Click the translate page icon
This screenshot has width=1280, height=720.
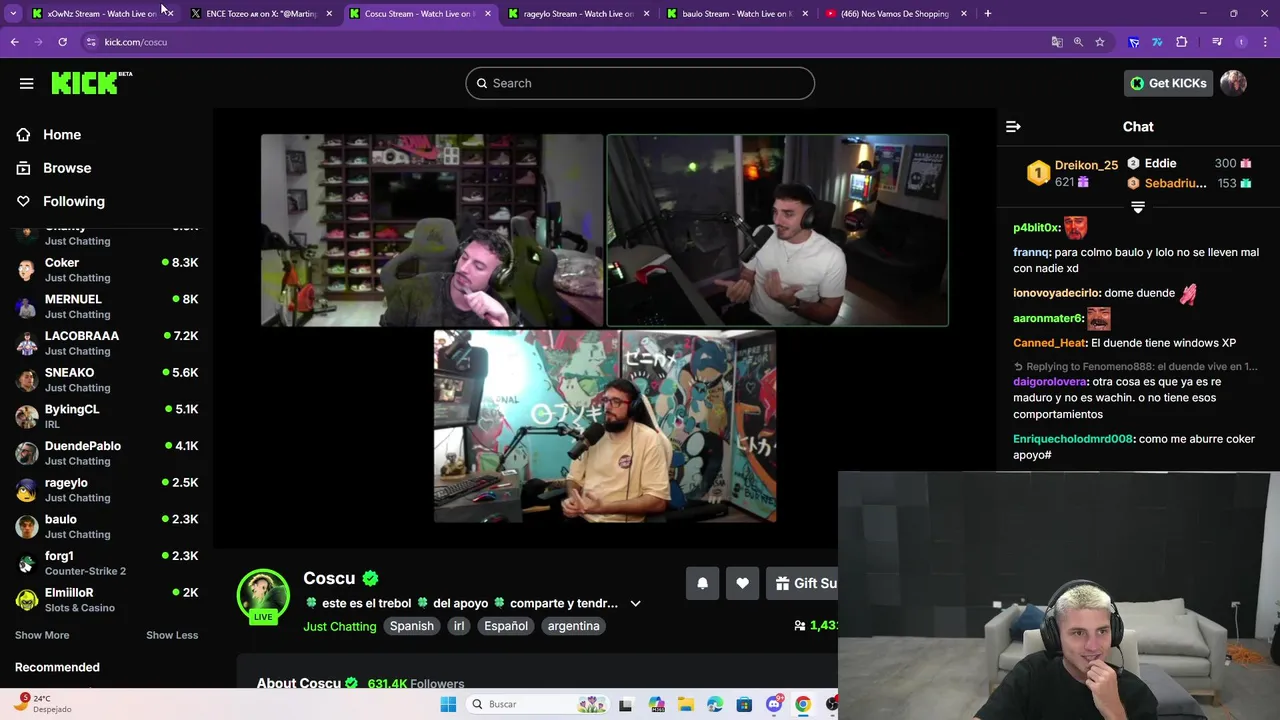pyautogui.click(x=1057, y=42)
